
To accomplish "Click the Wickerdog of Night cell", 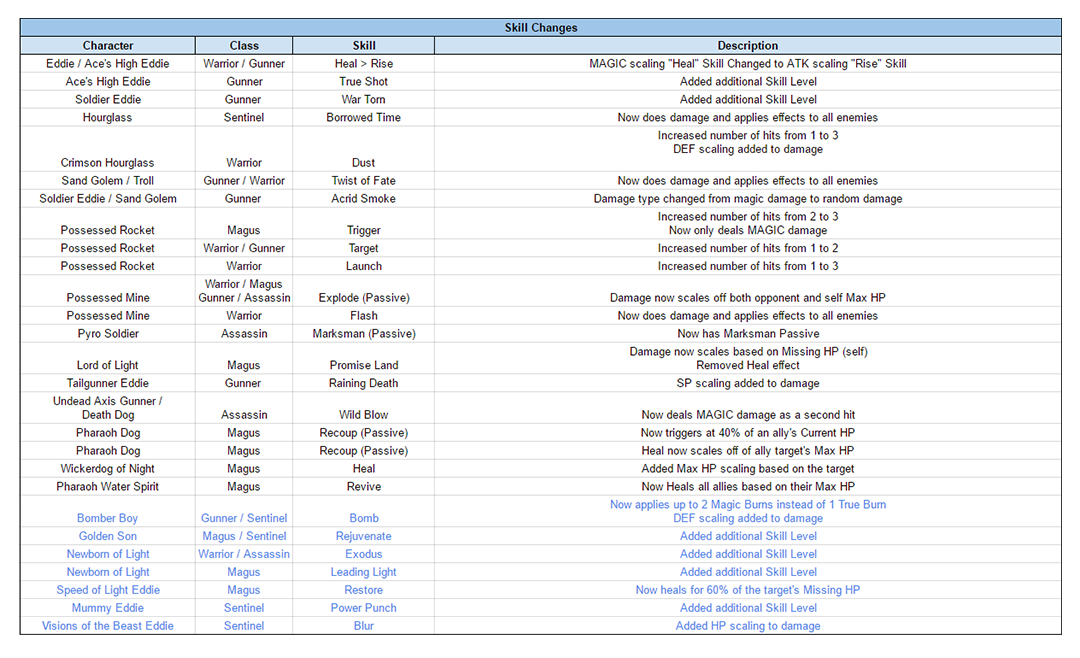I will [x=108, y=469].
